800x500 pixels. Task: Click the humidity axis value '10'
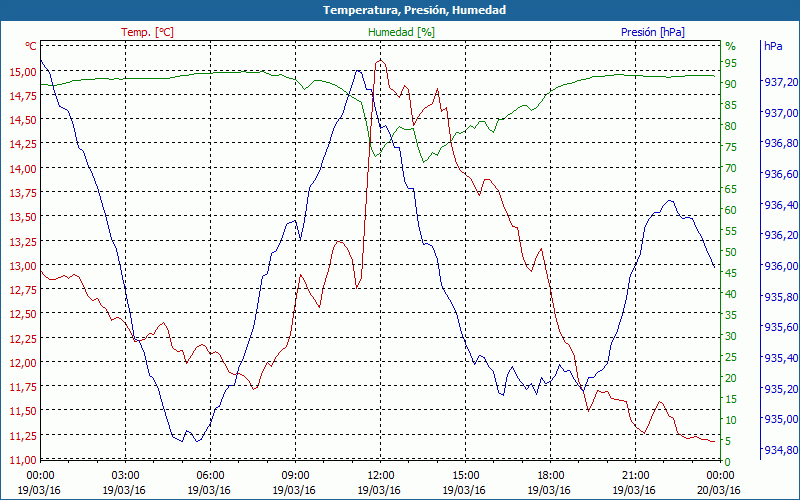[x=731, y=420]
